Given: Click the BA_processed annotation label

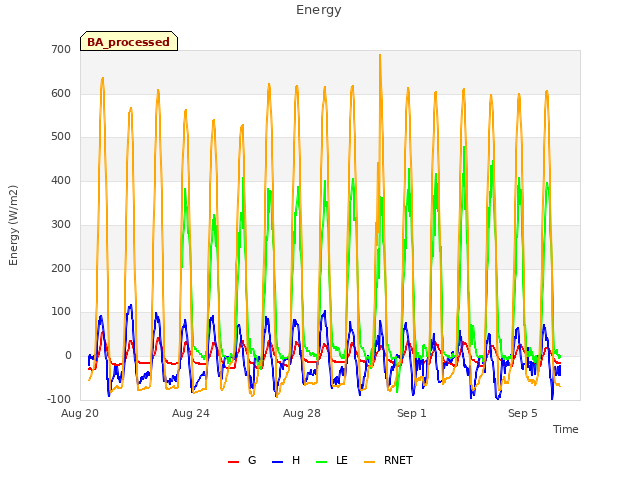Looking at the screenshot, I should 129,41.
